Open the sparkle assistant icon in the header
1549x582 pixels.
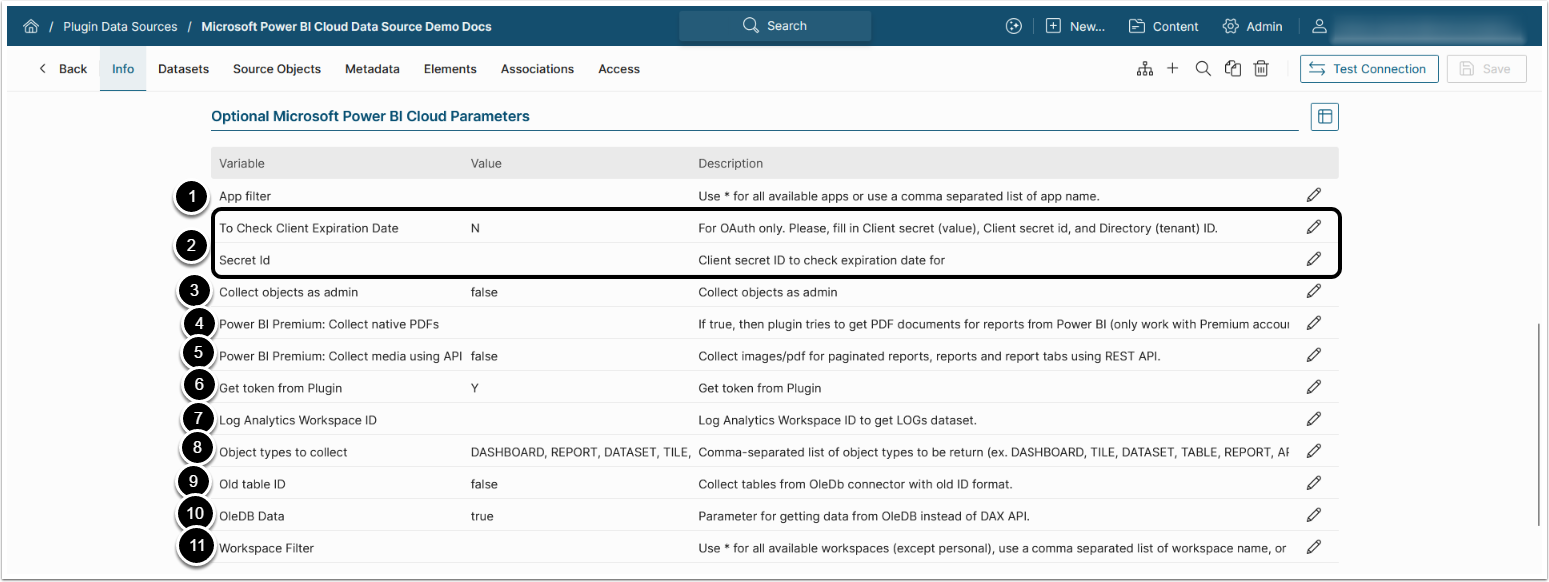click(x=1014, y=27)
